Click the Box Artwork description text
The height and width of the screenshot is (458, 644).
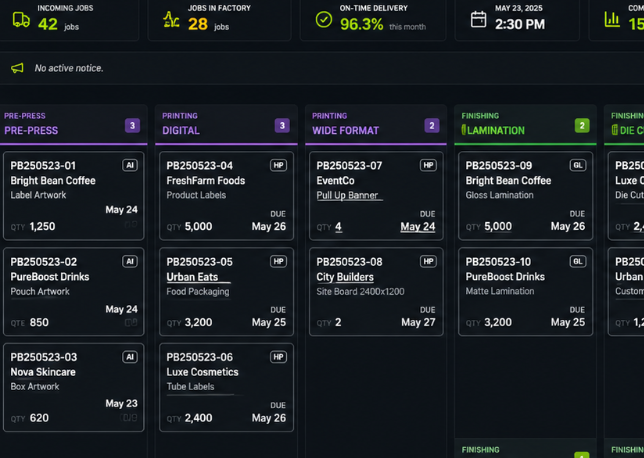[35, 387]
